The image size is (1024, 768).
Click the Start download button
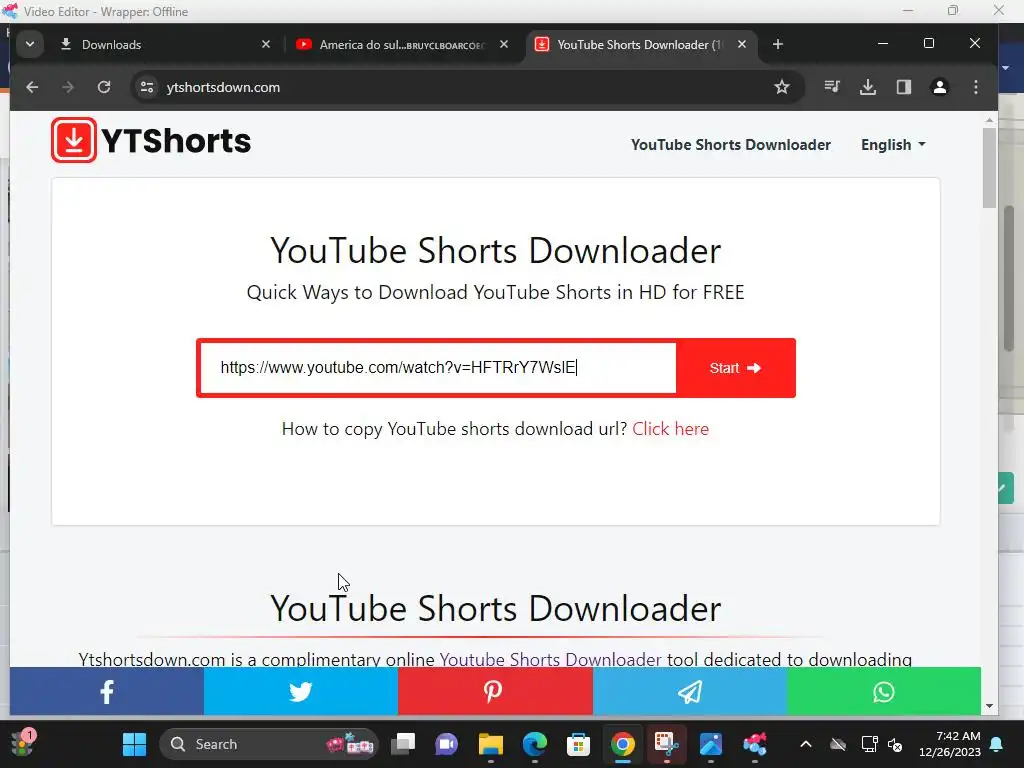click(x=735, y=368)
